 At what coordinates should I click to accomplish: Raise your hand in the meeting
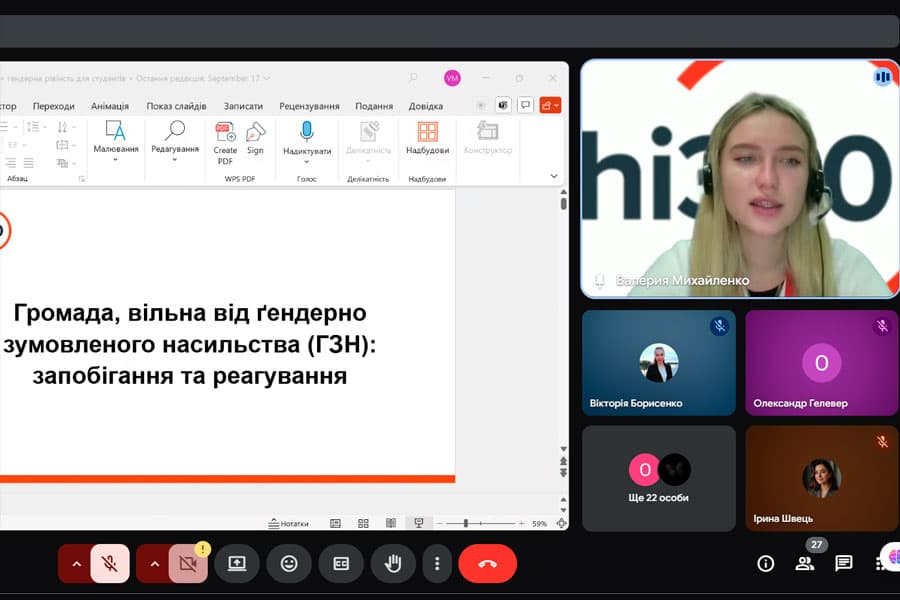pos(393,563)
